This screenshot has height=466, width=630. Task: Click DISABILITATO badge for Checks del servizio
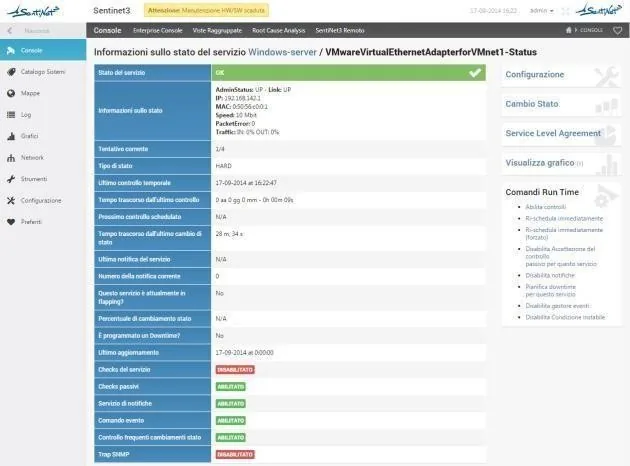[235, 370]
